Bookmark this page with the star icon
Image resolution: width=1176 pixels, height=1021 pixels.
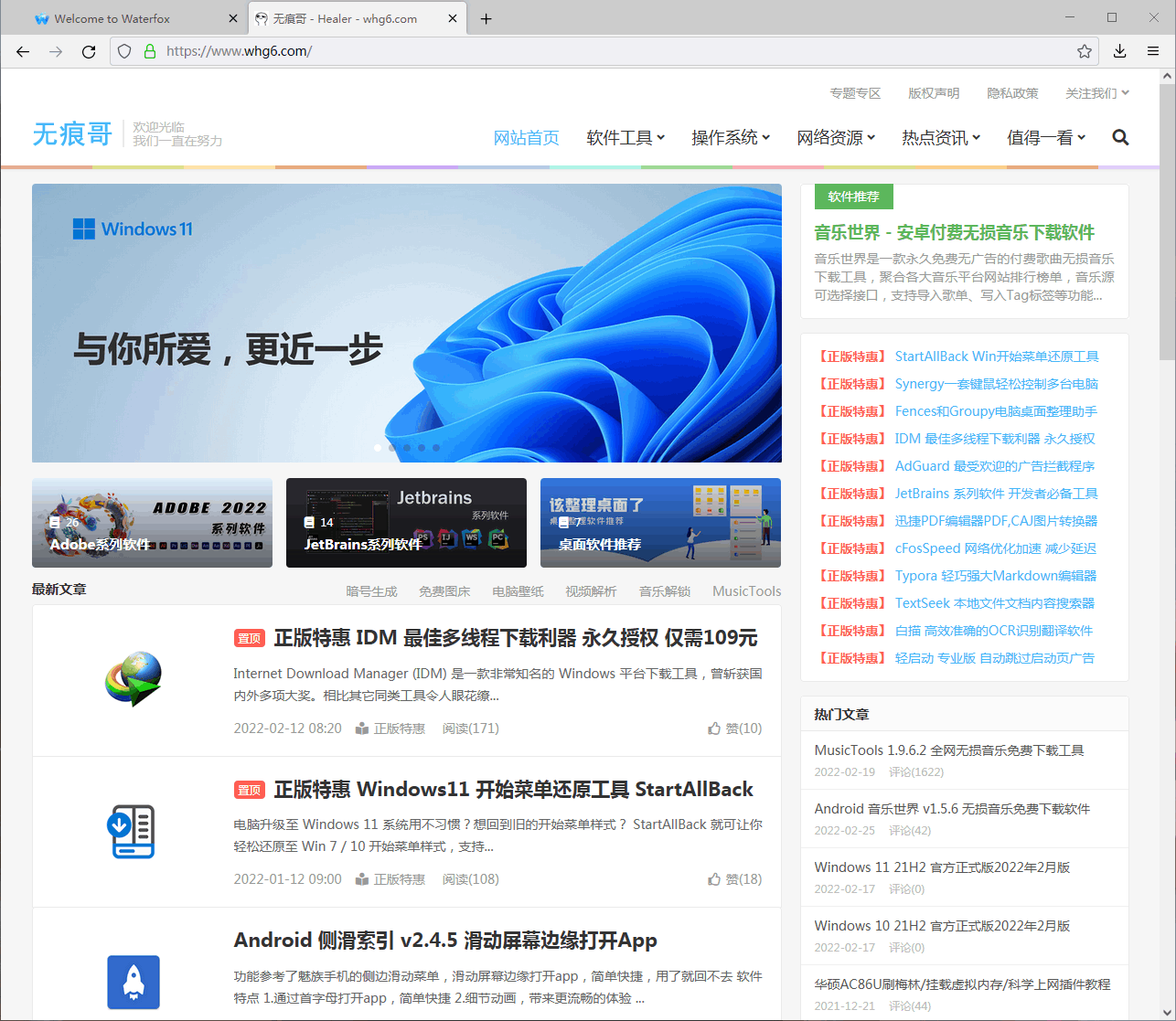pyautogui.click(x=1085, y=51)
